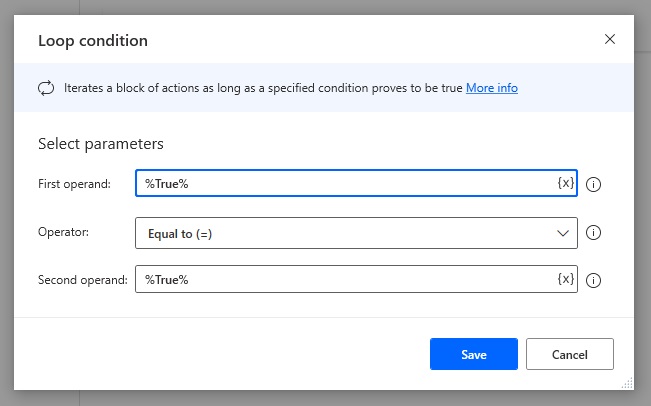This screenshot has width=651, height=406.
Task: Open variable picker for First operand
Action: (565, 183)
